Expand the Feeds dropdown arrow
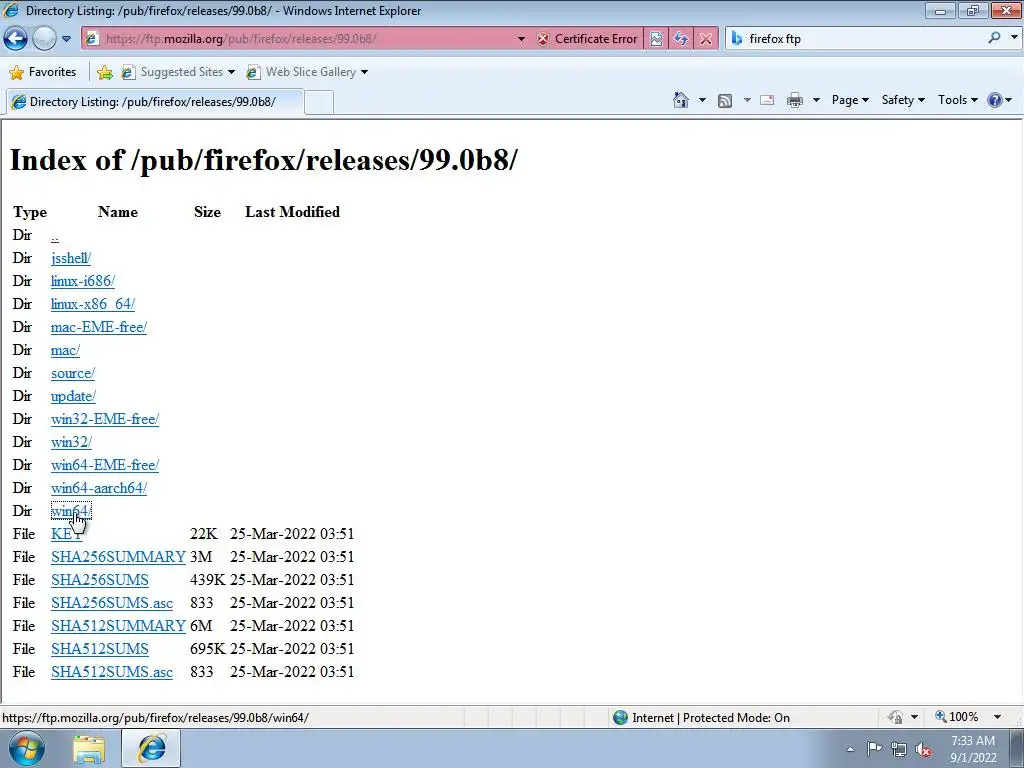The width and height of the screenshot is (1024, 768). [x=747, y=100]
